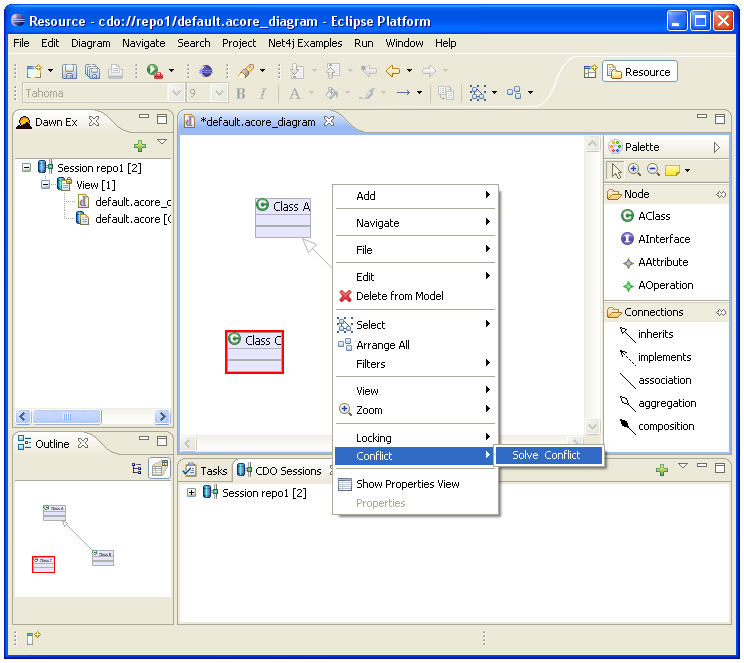Open the Dawn Explorer view menu triangle
Image resolution: width=744 pixels, height=663 pixels.
pyautogui.click(x=162, y=142)
